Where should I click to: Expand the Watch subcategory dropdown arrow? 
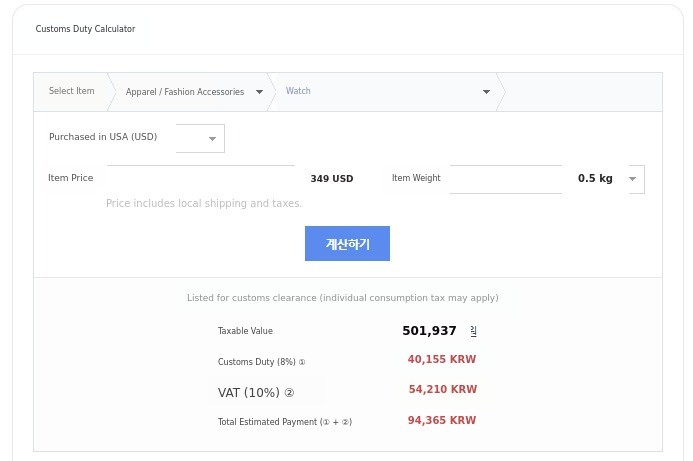[x=486, y=92]
